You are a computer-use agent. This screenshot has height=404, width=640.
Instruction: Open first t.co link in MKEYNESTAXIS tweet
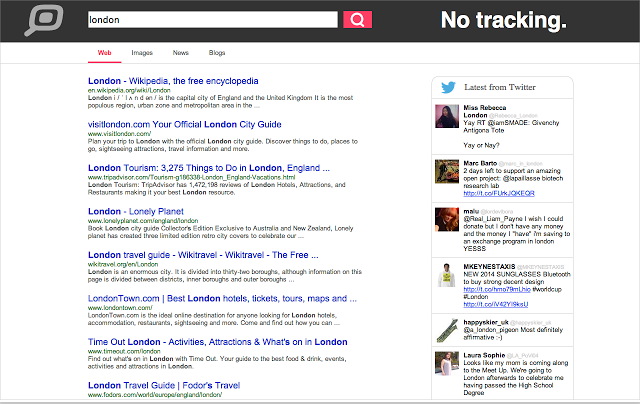click(x=497, y=289)
